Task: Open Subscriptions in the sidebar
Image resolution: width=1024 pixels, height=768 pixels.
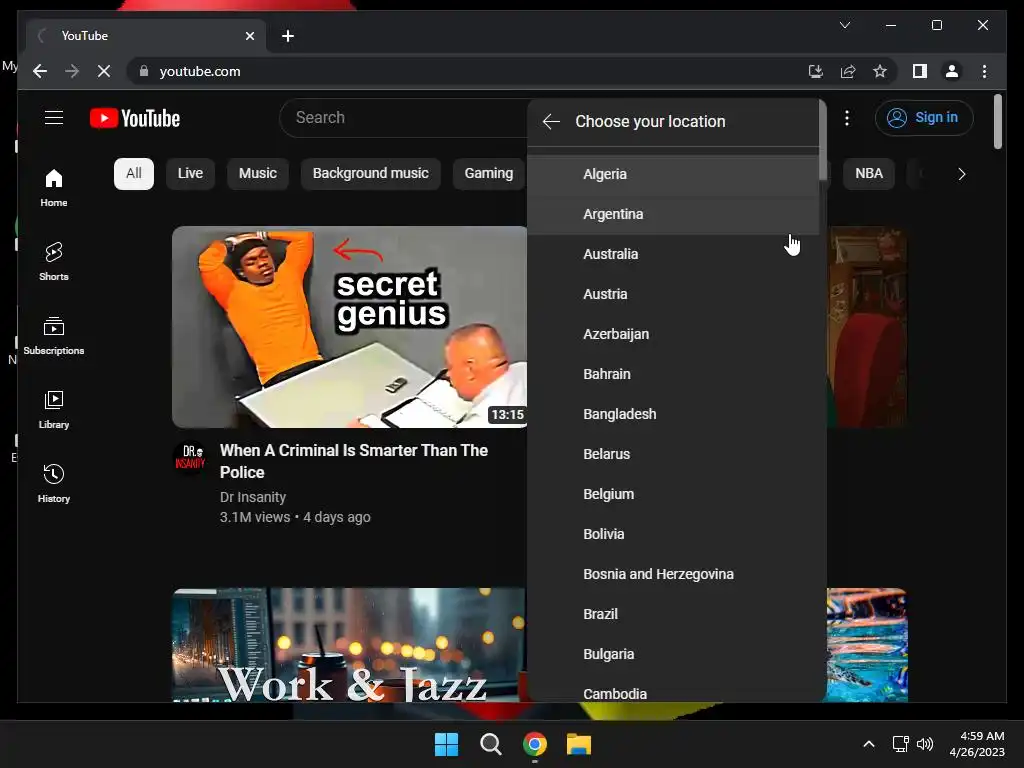Action: [x=54, y=336]
